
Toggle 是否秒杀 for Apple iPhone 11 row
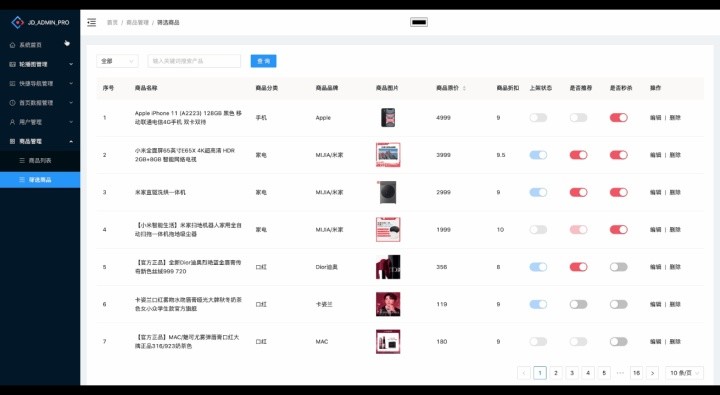pos(619,118)
